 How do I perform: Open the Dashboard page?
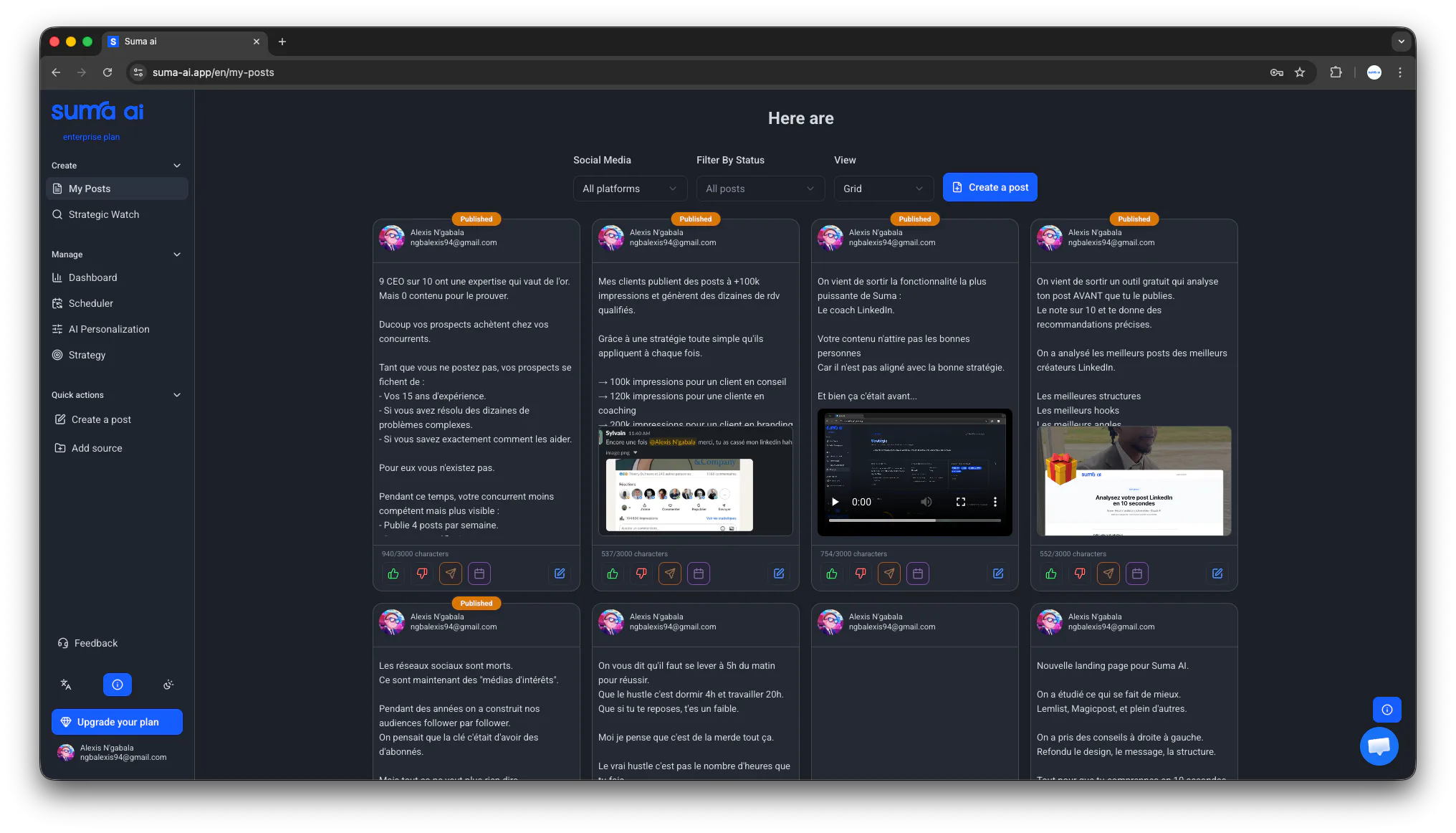click(117, 277)
